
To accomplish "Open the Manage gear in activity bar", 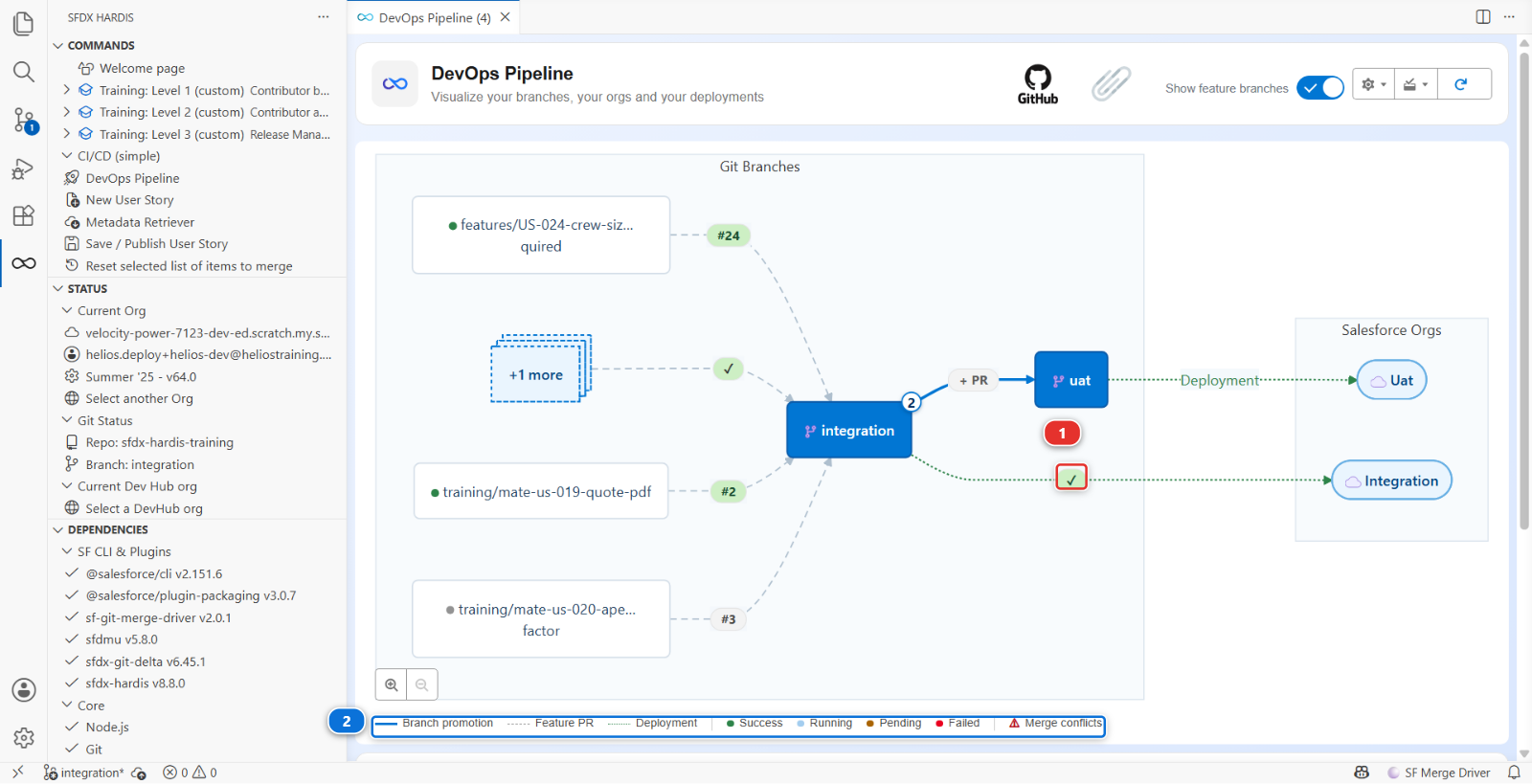I will click(24, 738).
